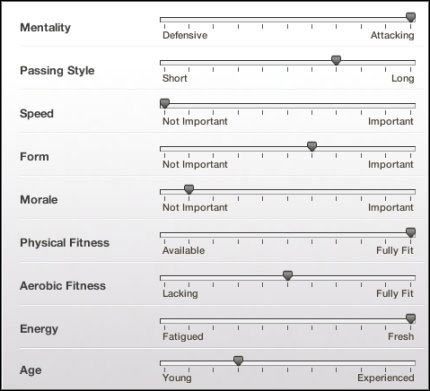
Task: Click the Morale slider handle
Action: point(189,189)
